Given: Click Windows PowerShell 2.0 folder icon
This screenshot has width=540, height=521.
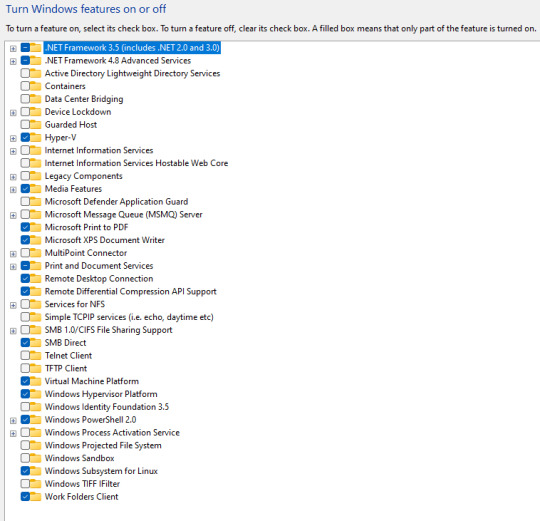Looking at the screenshot, I should 35,419.
